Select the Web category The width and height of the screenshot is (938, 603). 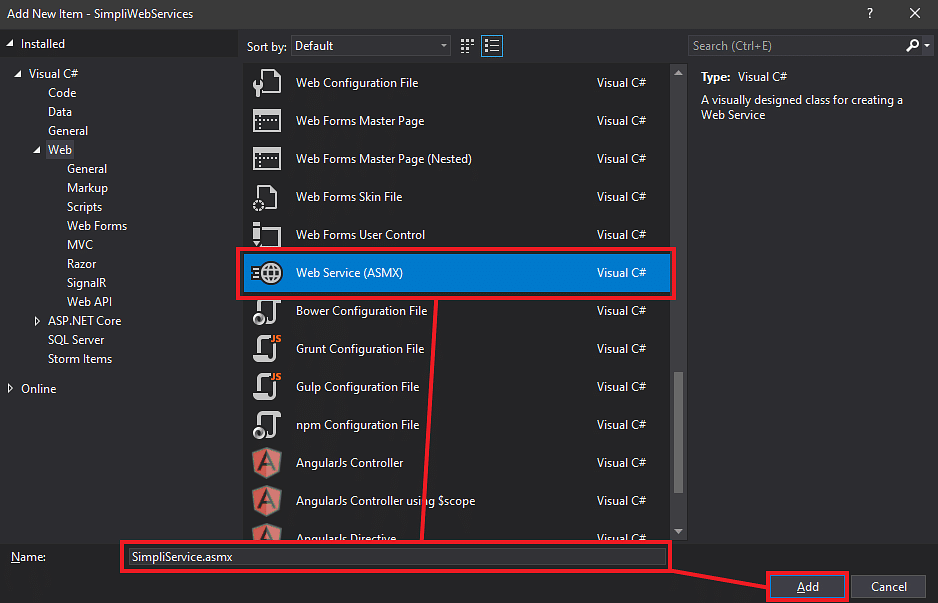point(60,150)
